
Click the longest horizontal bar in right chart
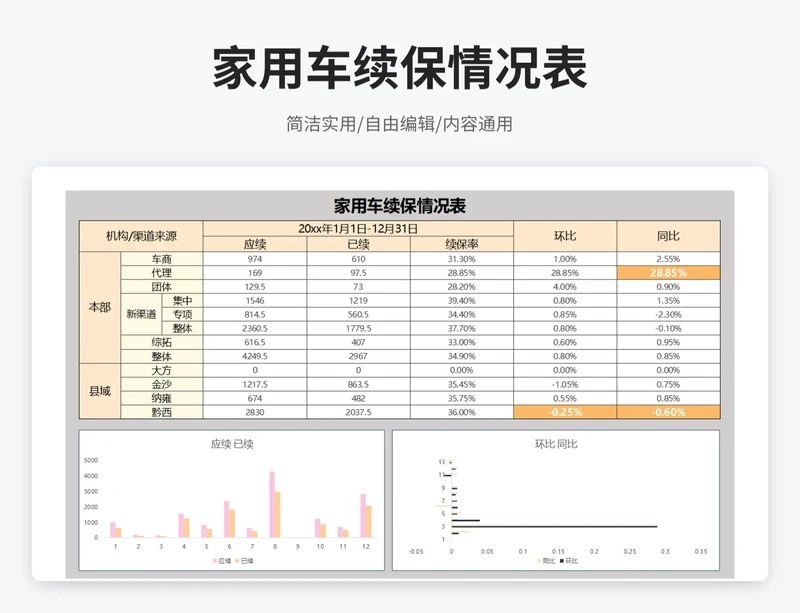point(554,526)
